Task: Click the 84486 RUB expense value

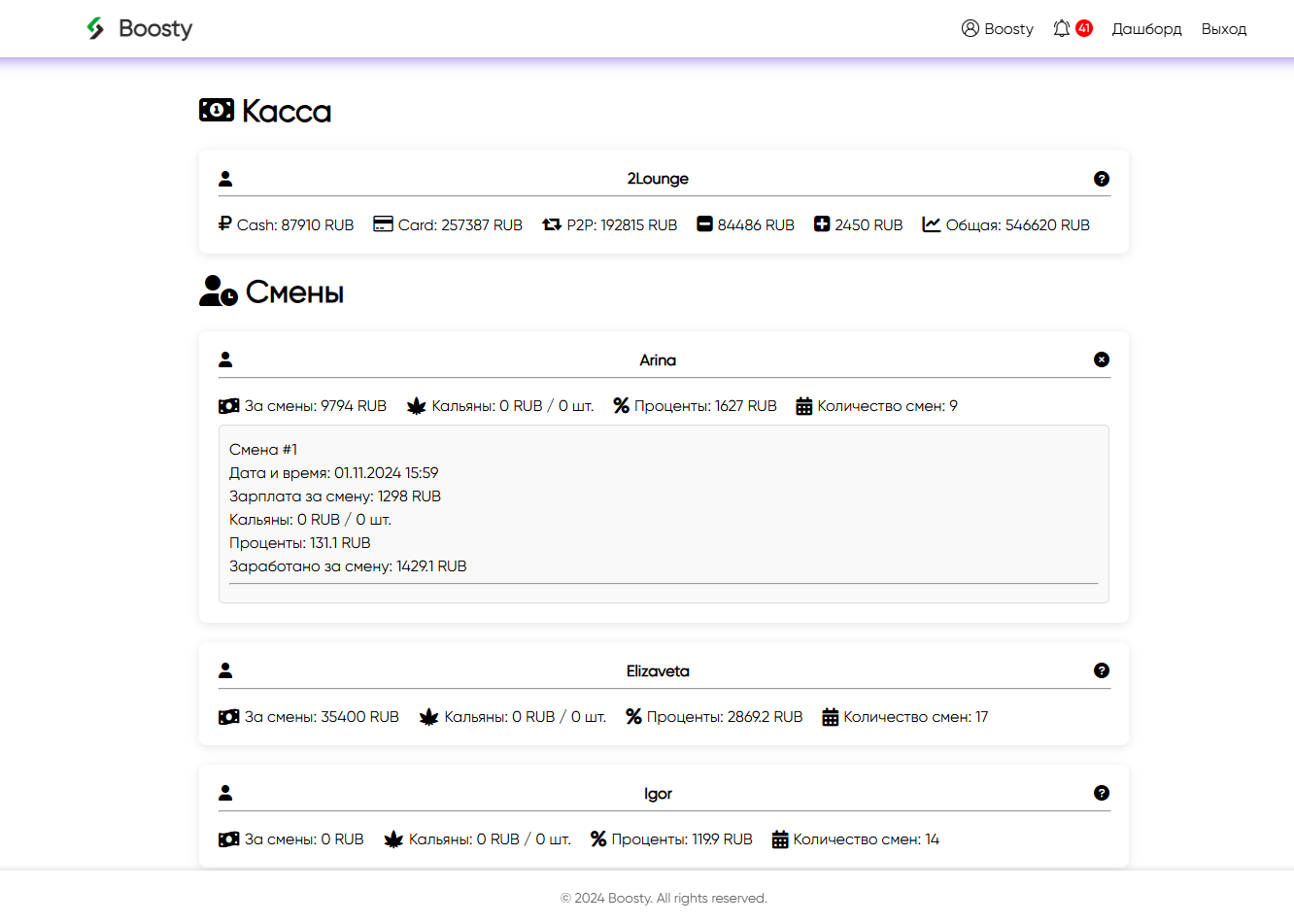Action: point(756,224)
